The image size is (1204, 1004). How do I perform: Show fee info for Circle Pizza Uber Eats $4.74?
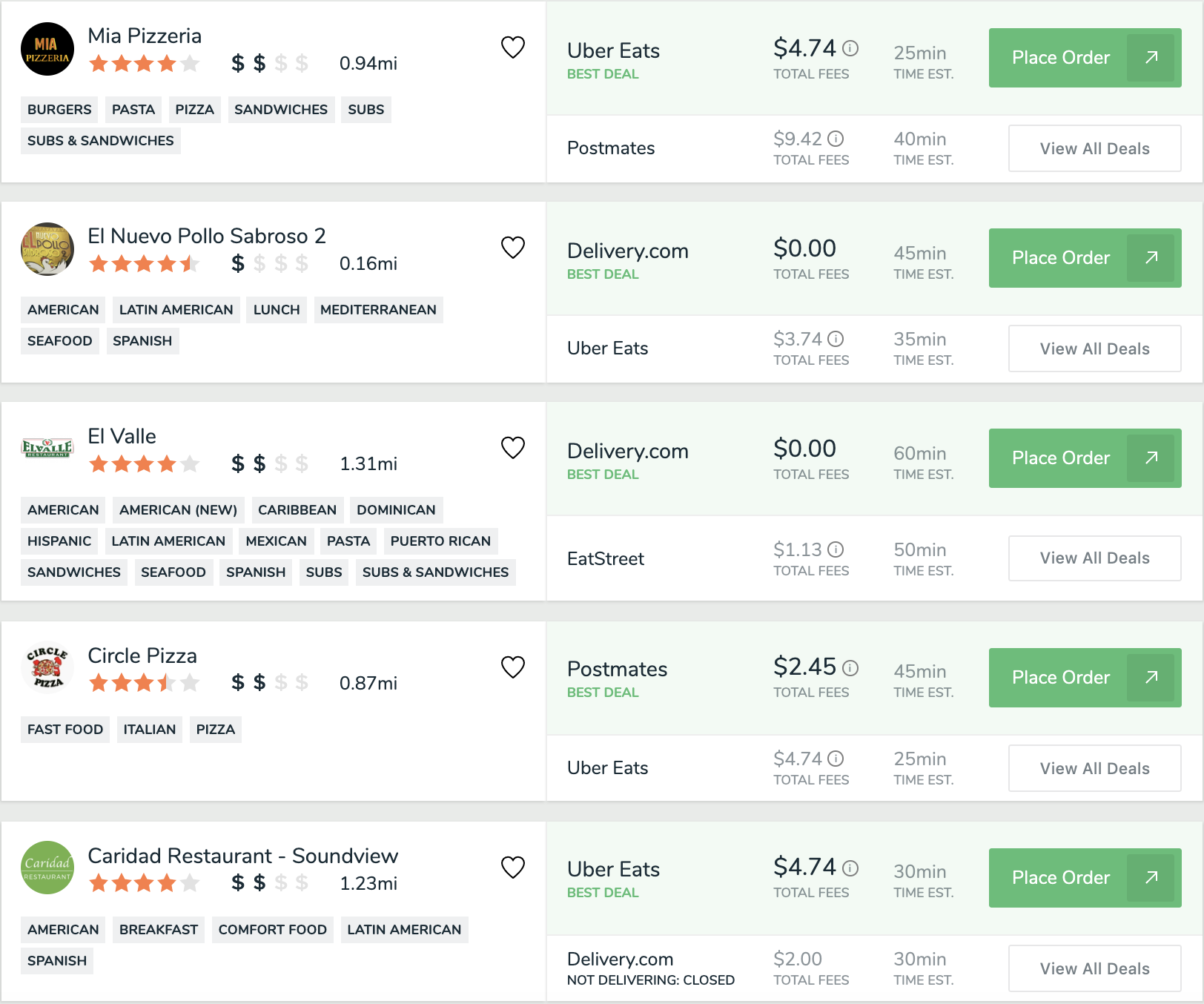[x=836, y=759]
